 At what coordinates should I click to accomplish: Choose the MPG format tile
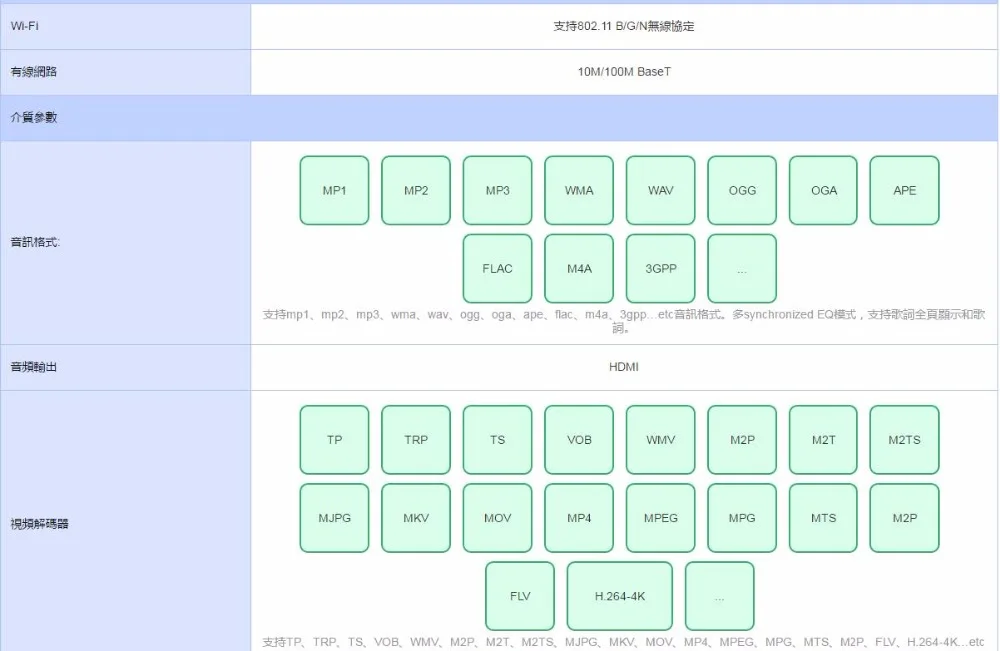coord(742,518)
